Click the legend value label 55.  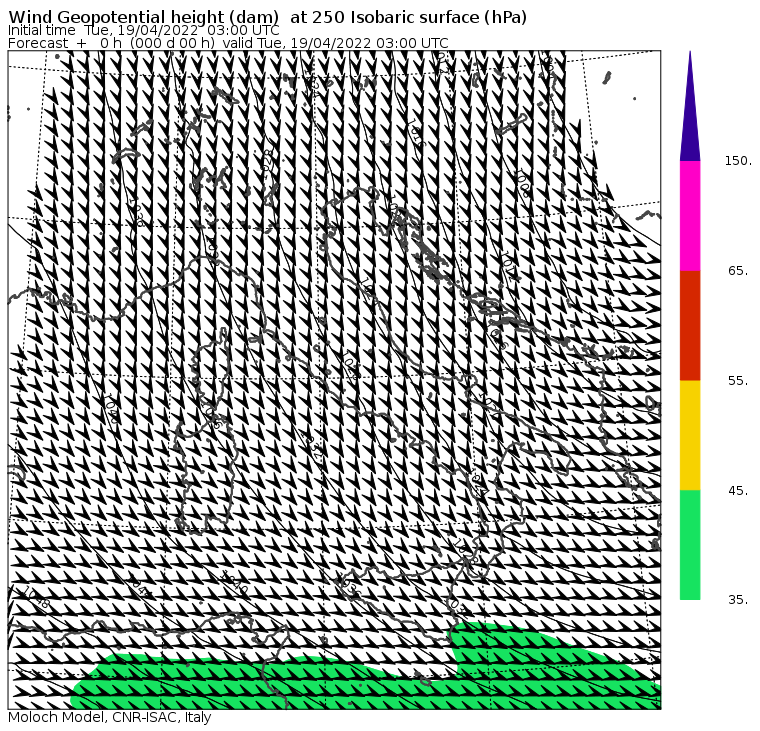coord(738,381)
